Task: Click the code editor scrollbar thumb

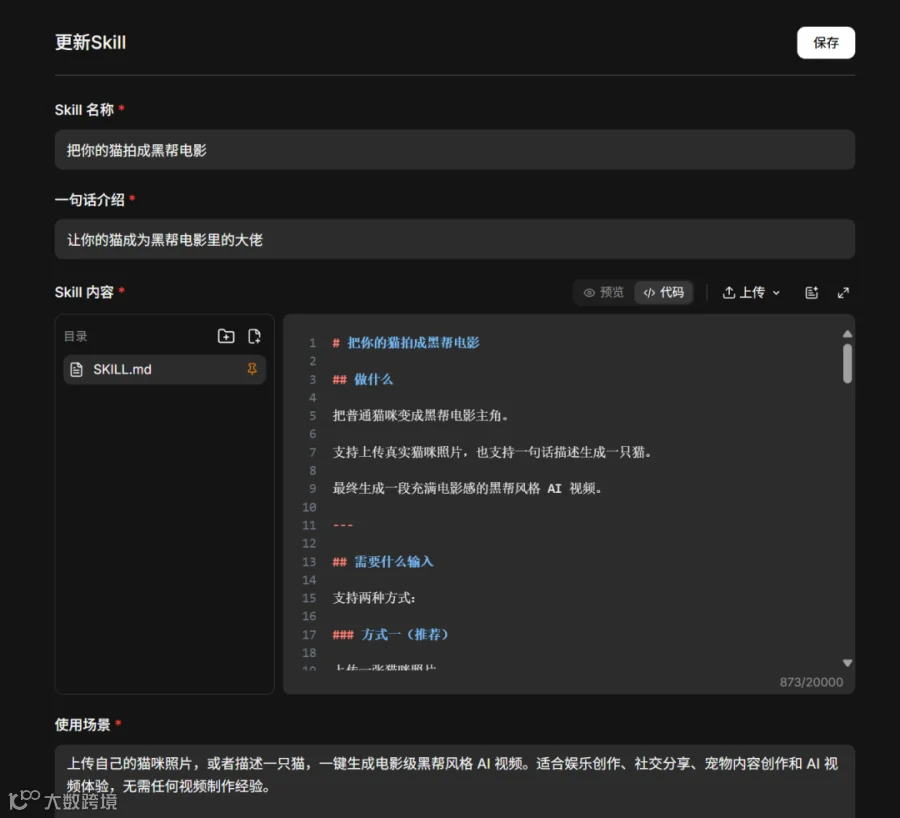Action: (847, 363)
